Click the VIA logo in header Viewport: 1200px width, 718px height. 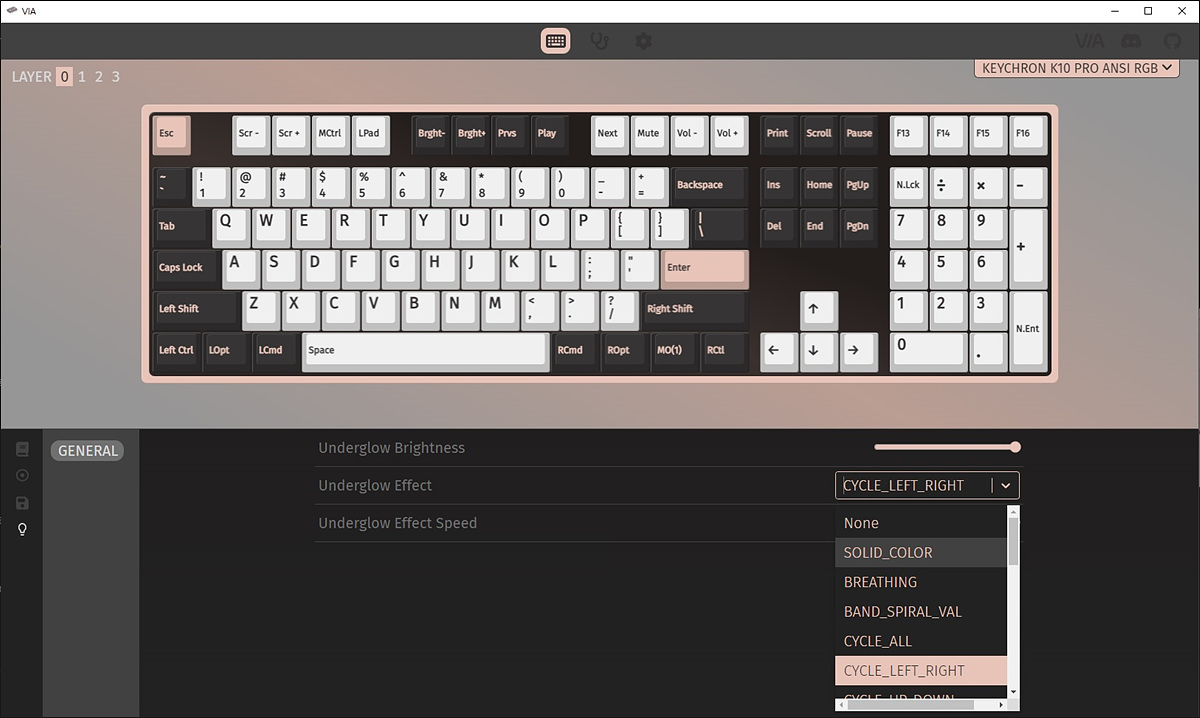(x=1089, y=41)
